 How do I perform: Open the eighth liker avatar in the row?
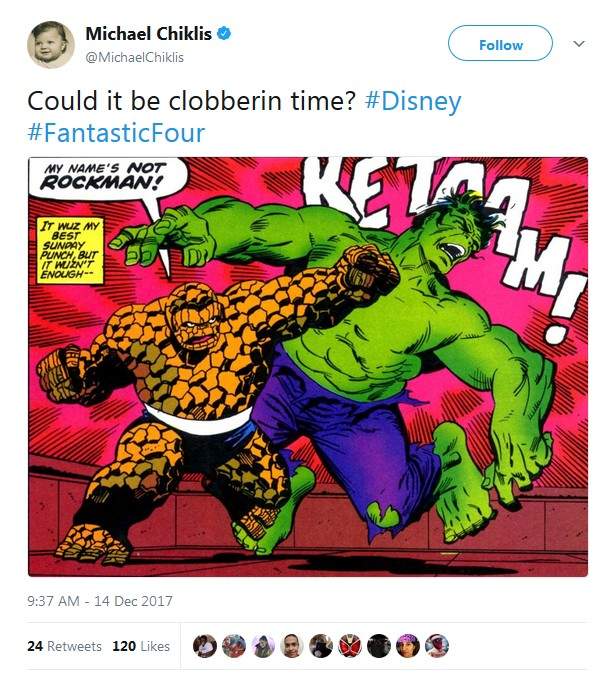point(408,646)
